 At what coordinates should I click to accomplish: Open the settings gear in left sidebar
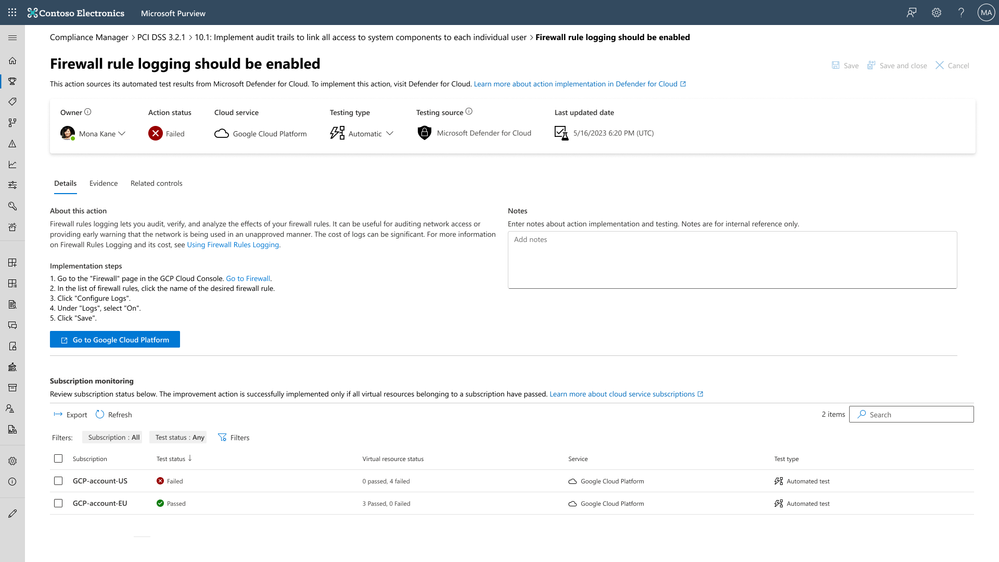pos(12,461)
